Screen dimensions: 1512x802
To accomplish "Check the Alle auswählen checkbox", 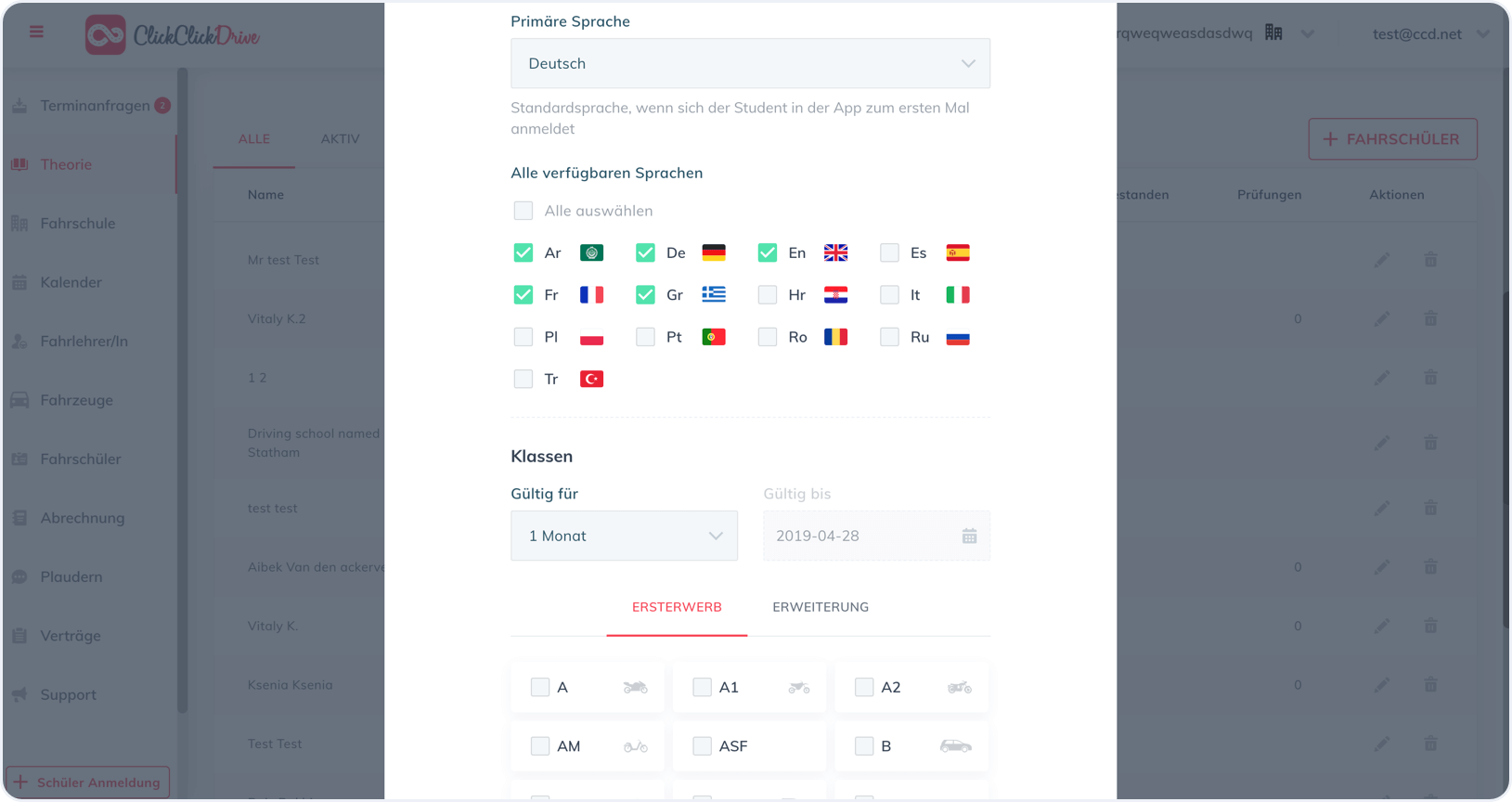I will click(523, 211).
